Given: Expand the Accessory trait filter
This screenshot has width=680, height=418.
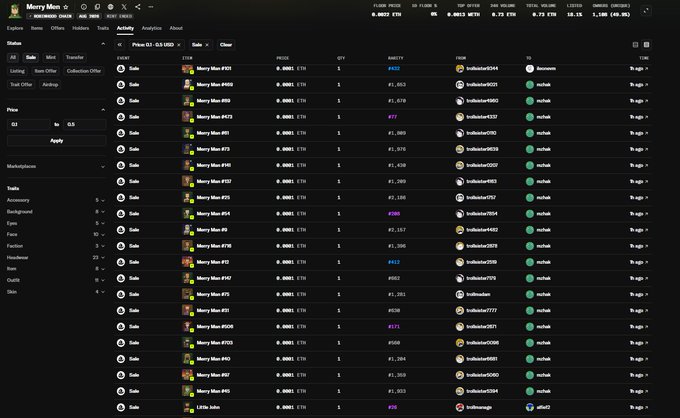Looking at the screenshot, I should pyautogui.click(x=56, y=200).
